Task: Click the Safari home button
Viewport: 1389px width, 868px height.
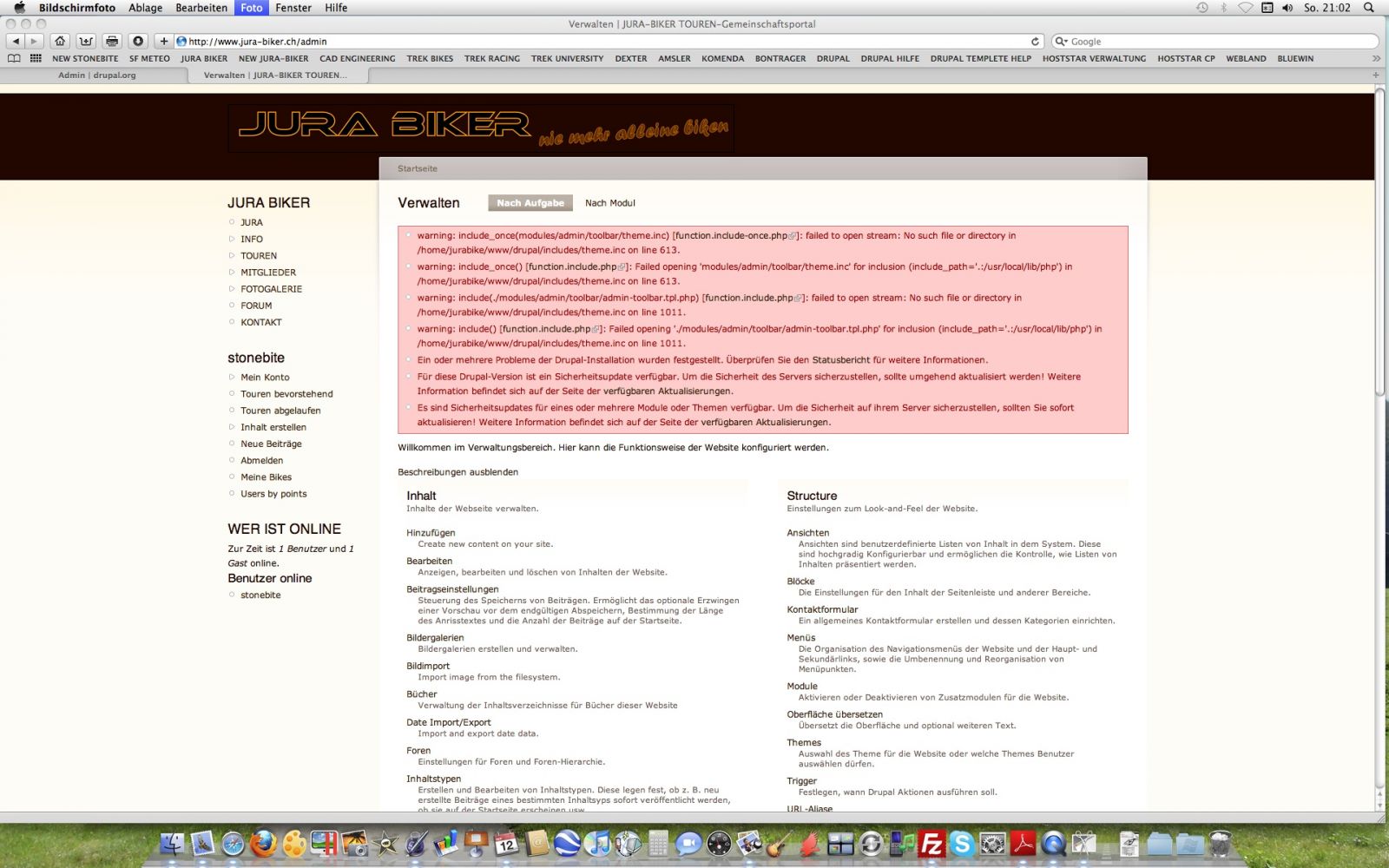Action: click(x=60, y=41)
